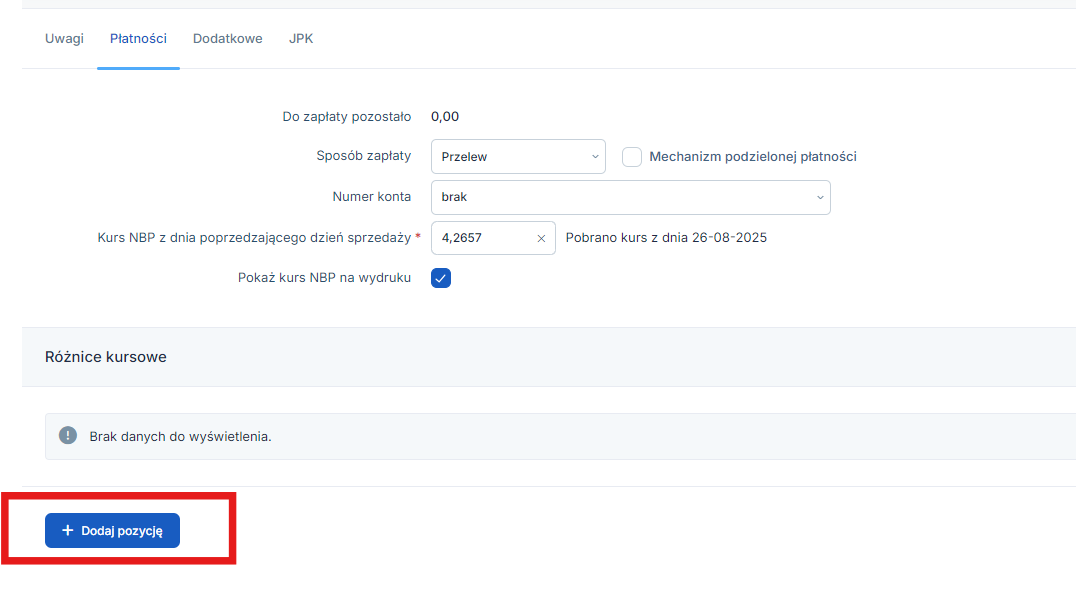The height and width of the screenshot is (589, 1076).
Task: Click the 'Mechanizm podzielonej płatności' label text
Action: click(753, 157)
